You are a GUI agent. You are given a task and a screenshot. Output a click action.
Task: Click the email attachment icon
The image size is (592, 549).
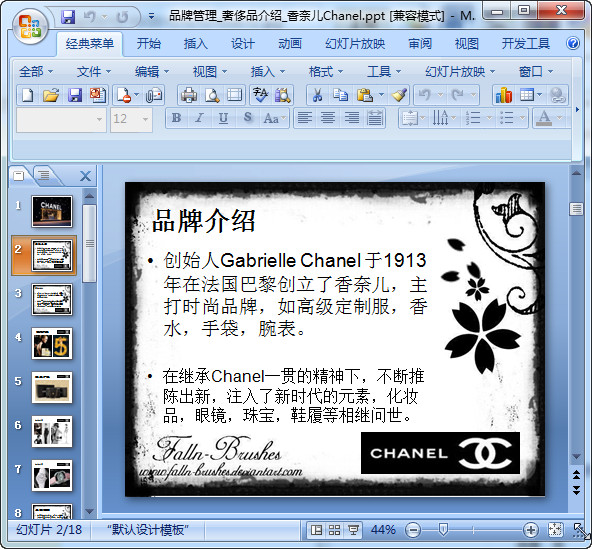coord(154,95)
